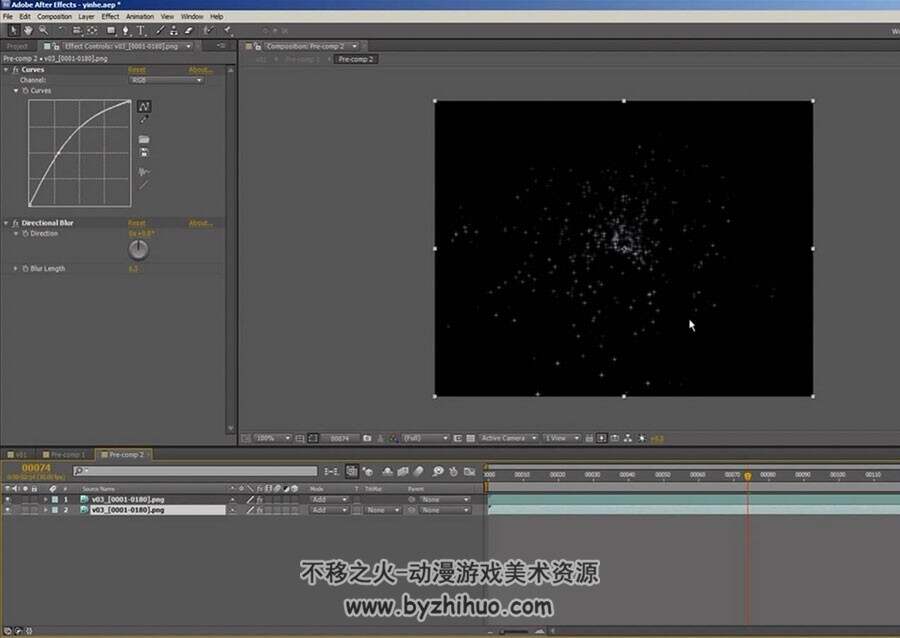
Task: Select the Puppet Pin tool
Action: 228,30
